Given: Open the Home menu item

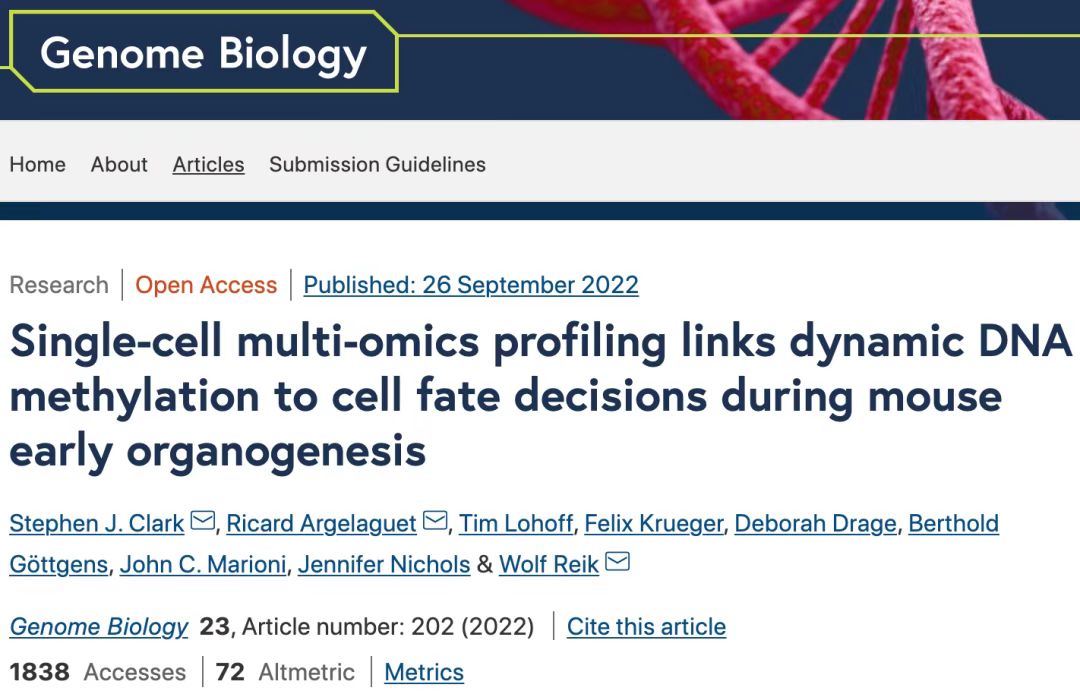Looking at the screenshot, I should pos(38,165).
